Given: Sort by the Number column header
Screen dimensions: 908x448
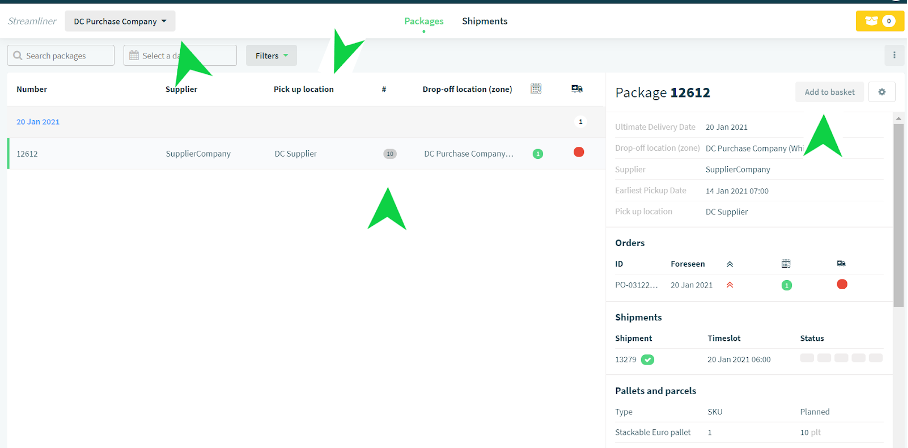Looking at the screenshot, I should click(x=32, y=89).
